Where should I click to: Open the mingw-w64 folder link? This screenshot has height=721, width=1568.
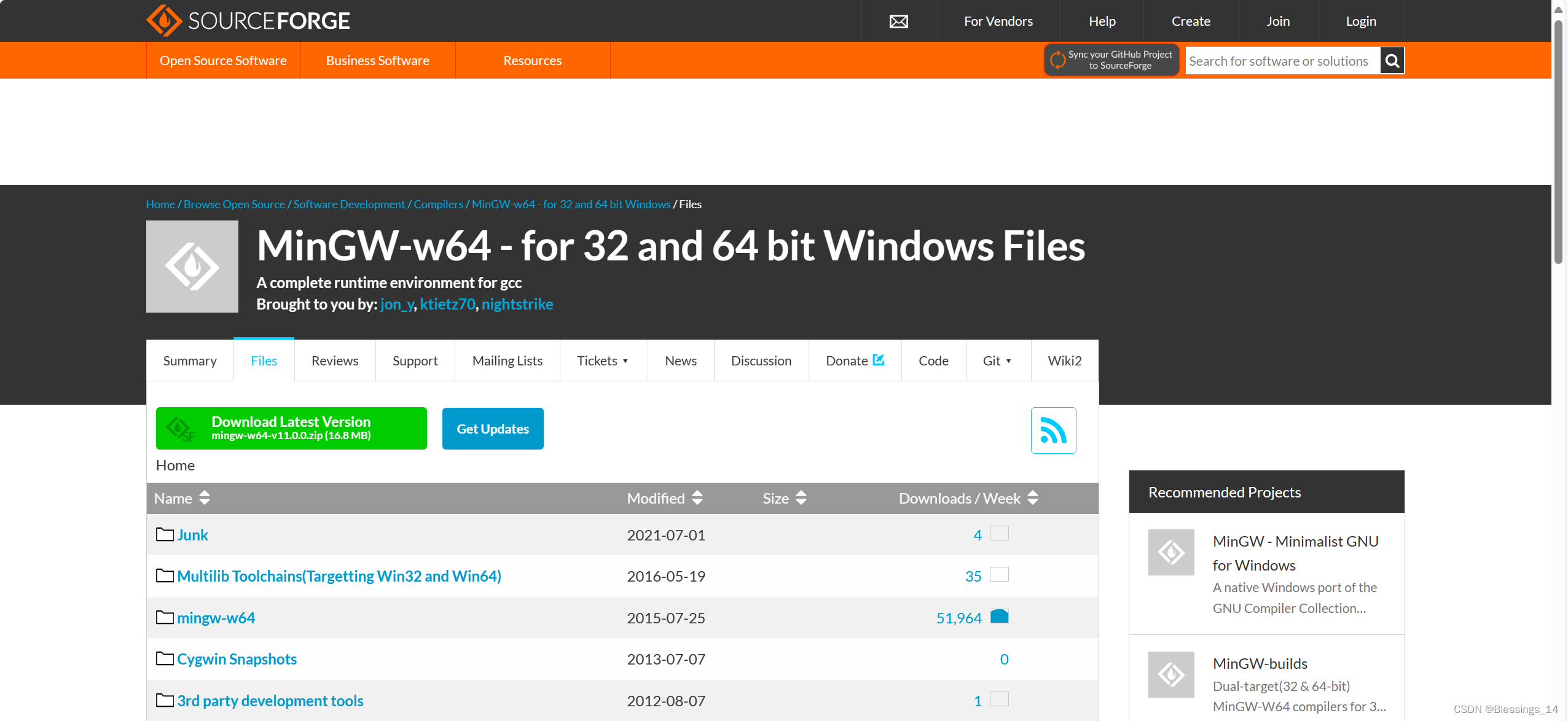[216, 618]
